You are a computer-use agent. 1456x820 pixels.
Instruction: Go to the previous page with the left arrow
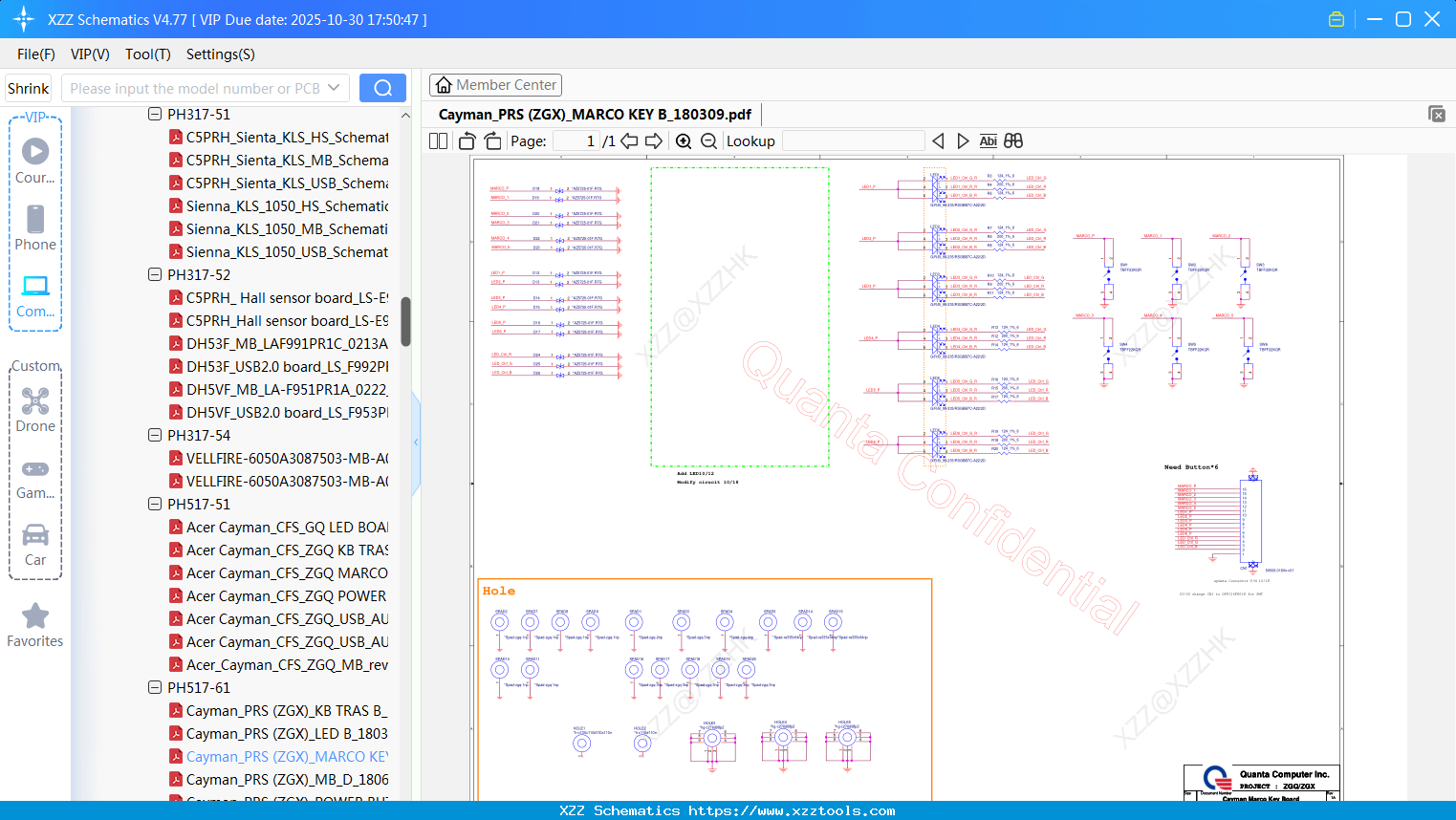coord(629,140)
